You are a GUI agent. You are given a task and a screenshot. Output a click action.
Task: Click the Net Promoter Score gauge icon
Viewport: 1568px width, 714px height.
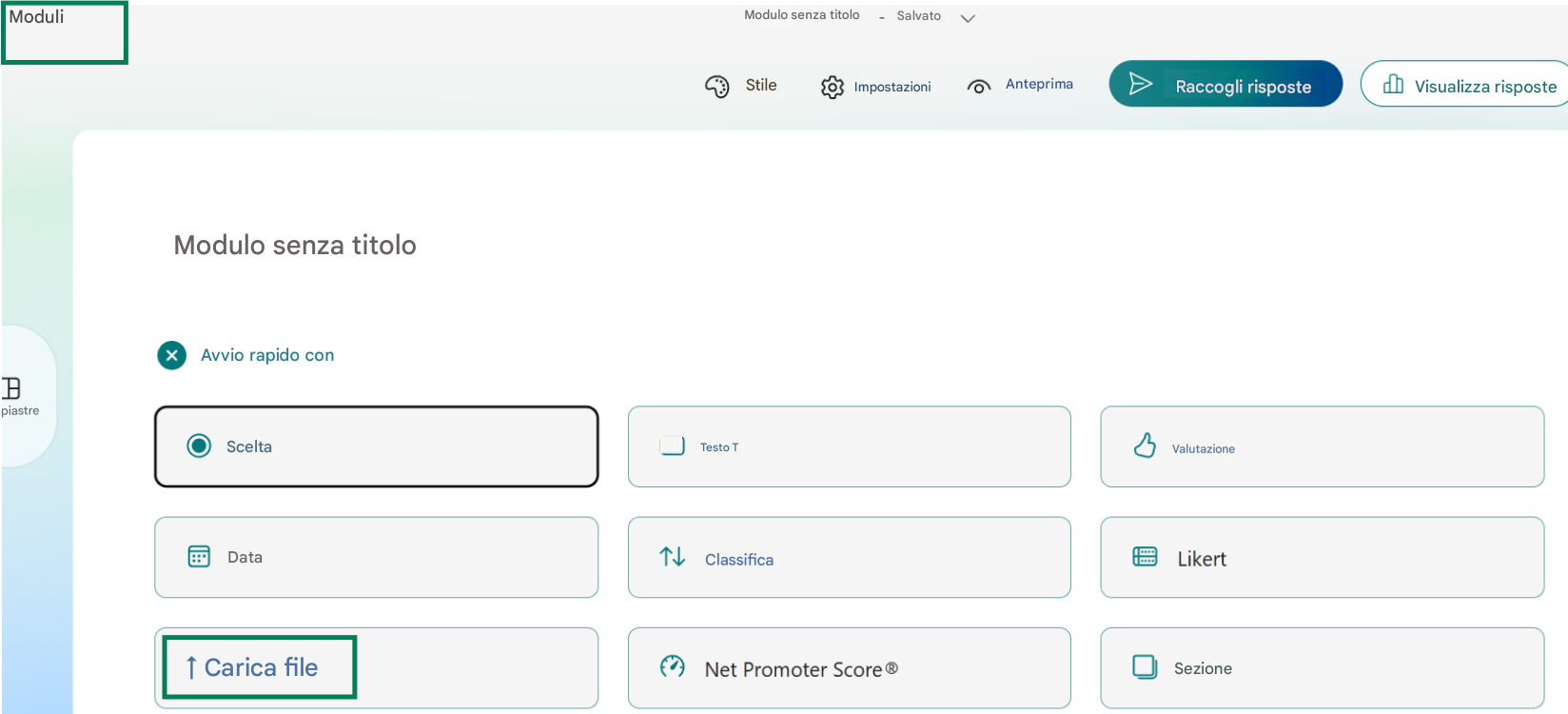click(x=673, y=666)
